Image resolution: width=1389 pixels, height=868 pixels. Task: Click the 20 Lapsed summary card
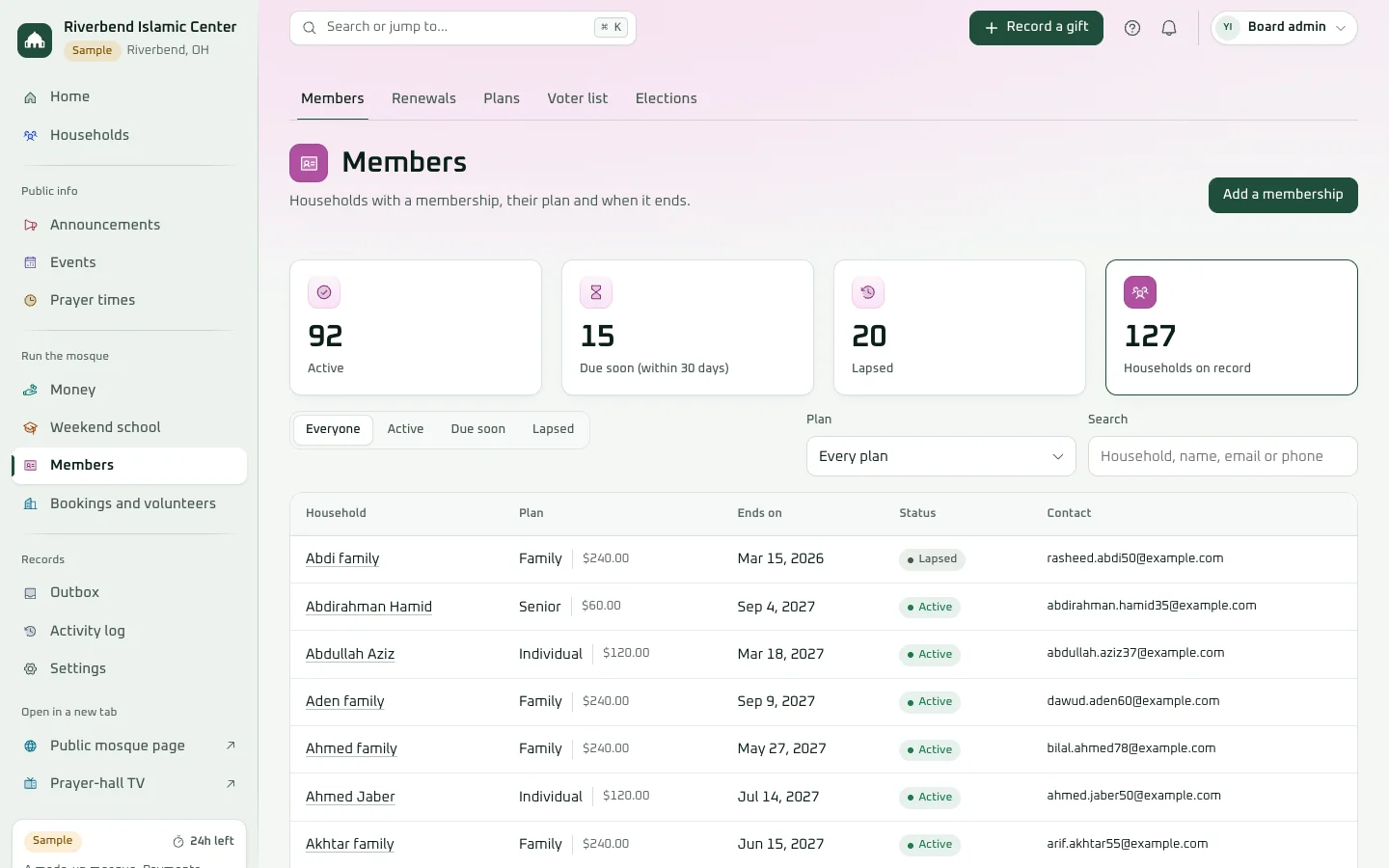960,327
